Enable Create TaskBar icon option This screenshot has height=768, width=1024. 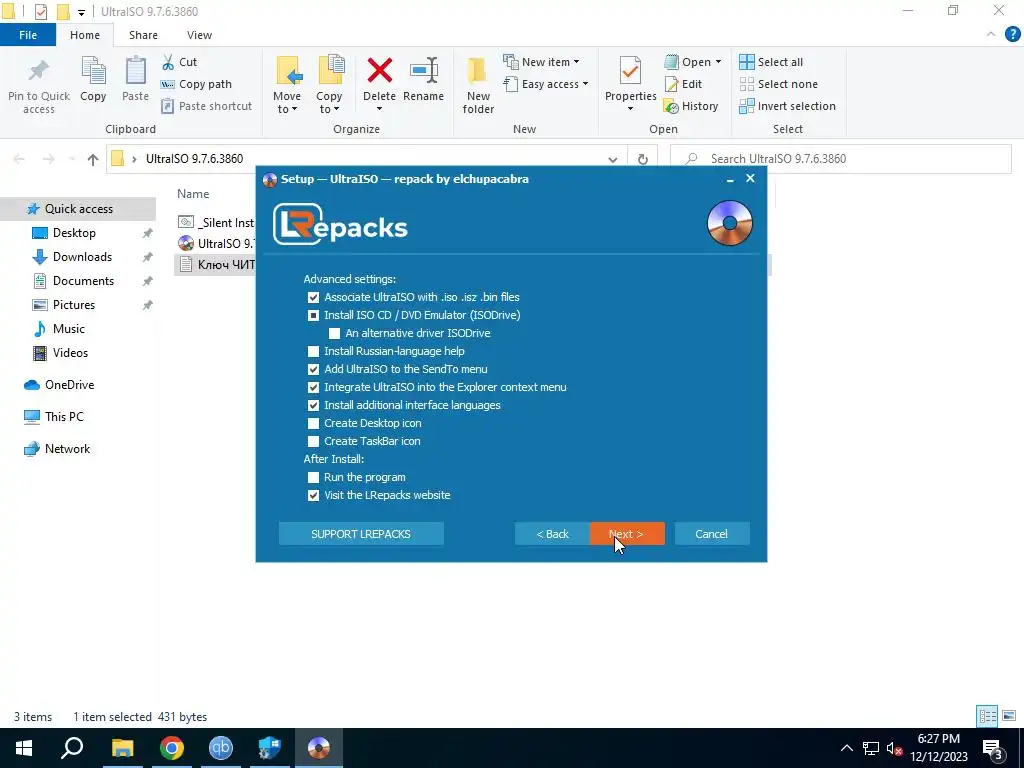[313, 441]
